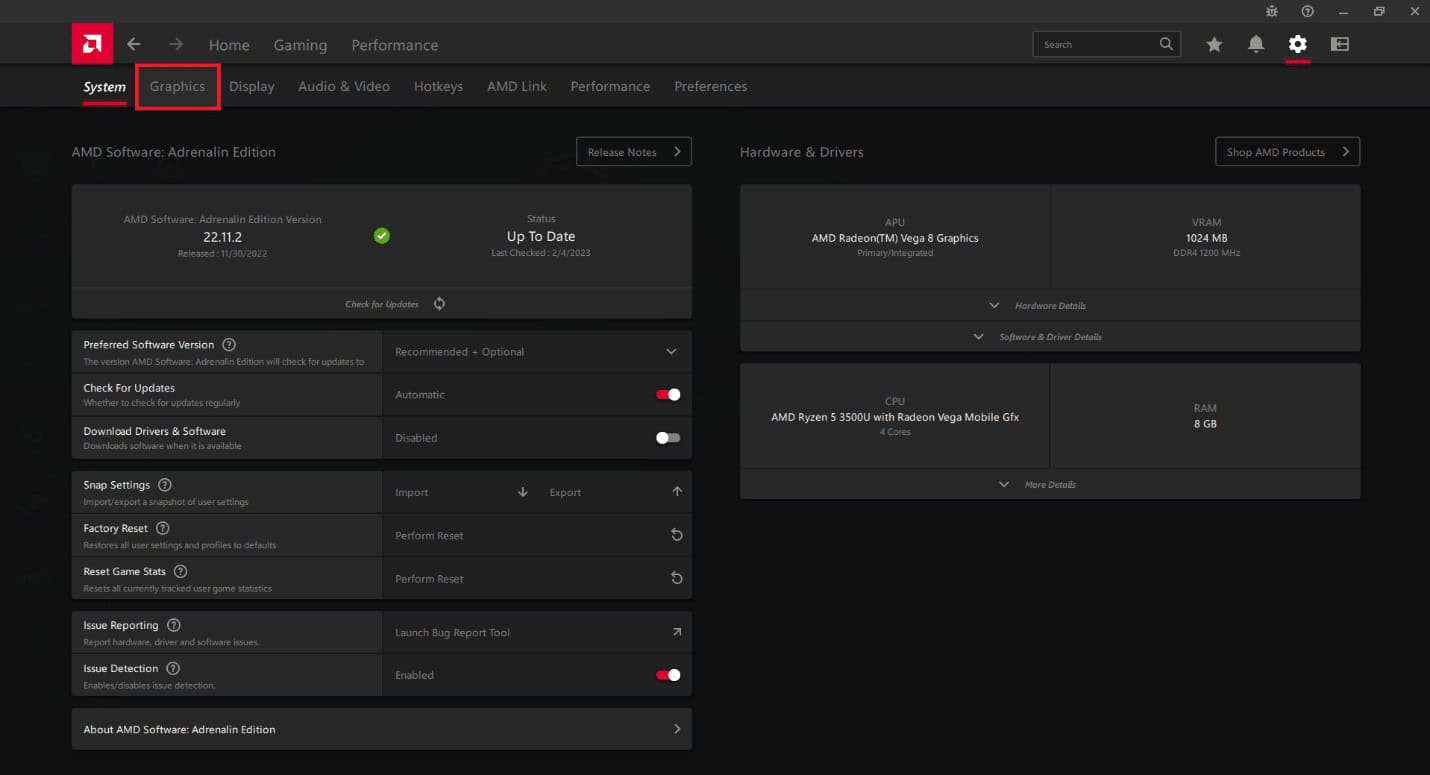Click the Release Notes button
This screenshot has width=1430, height=775.
634,152
